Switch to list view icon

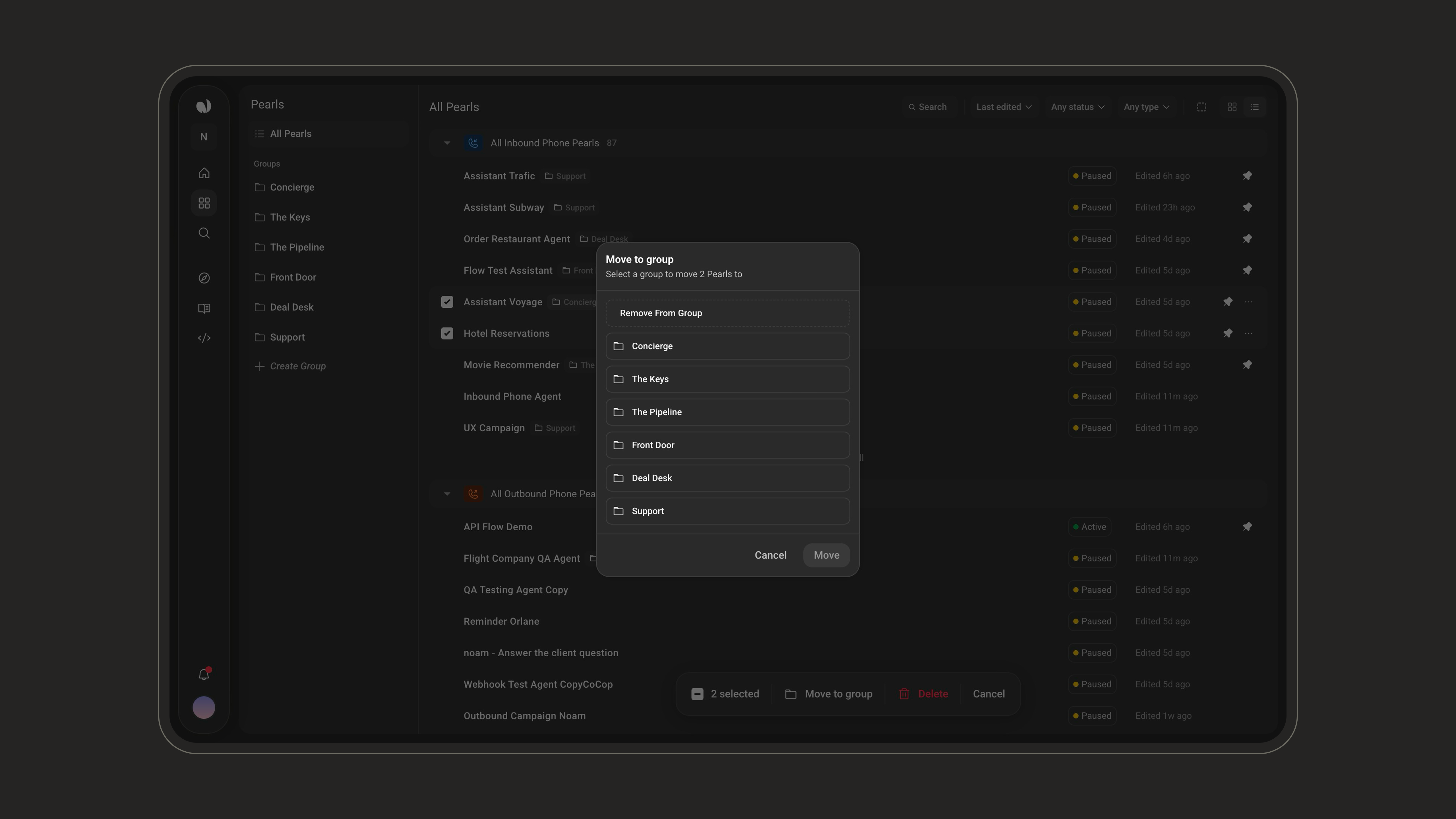click(x=1255, y=107)
